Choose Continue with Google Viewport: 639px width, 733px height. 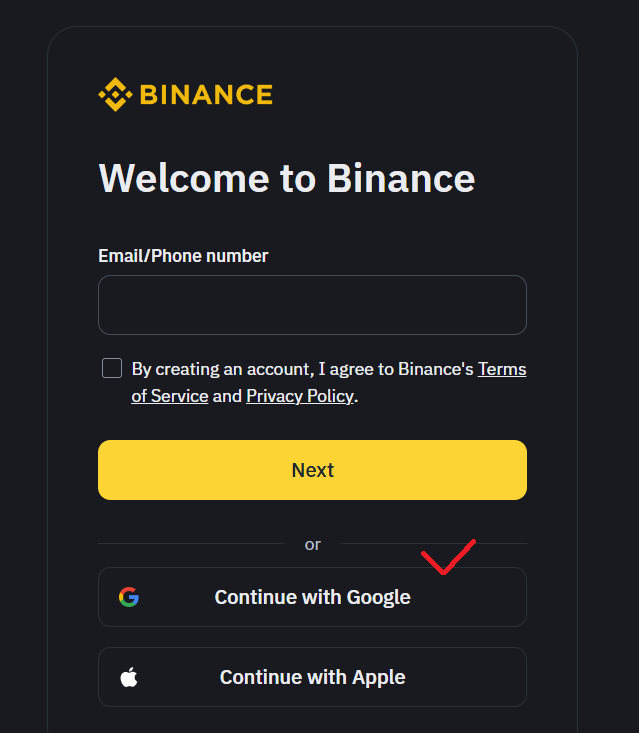312,597
